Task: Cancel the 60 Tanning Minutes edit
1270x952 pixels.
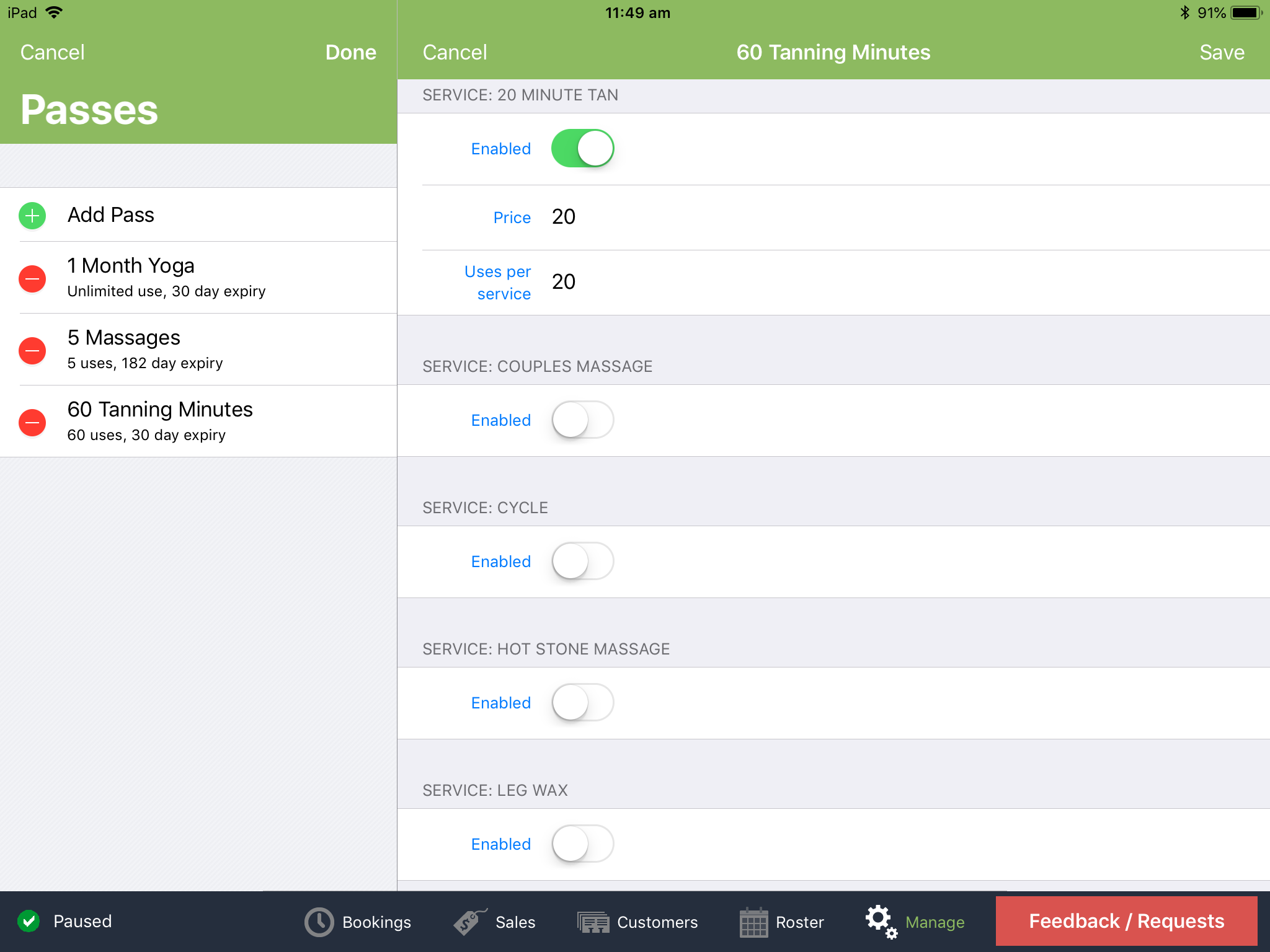Action: pos(455,52)
